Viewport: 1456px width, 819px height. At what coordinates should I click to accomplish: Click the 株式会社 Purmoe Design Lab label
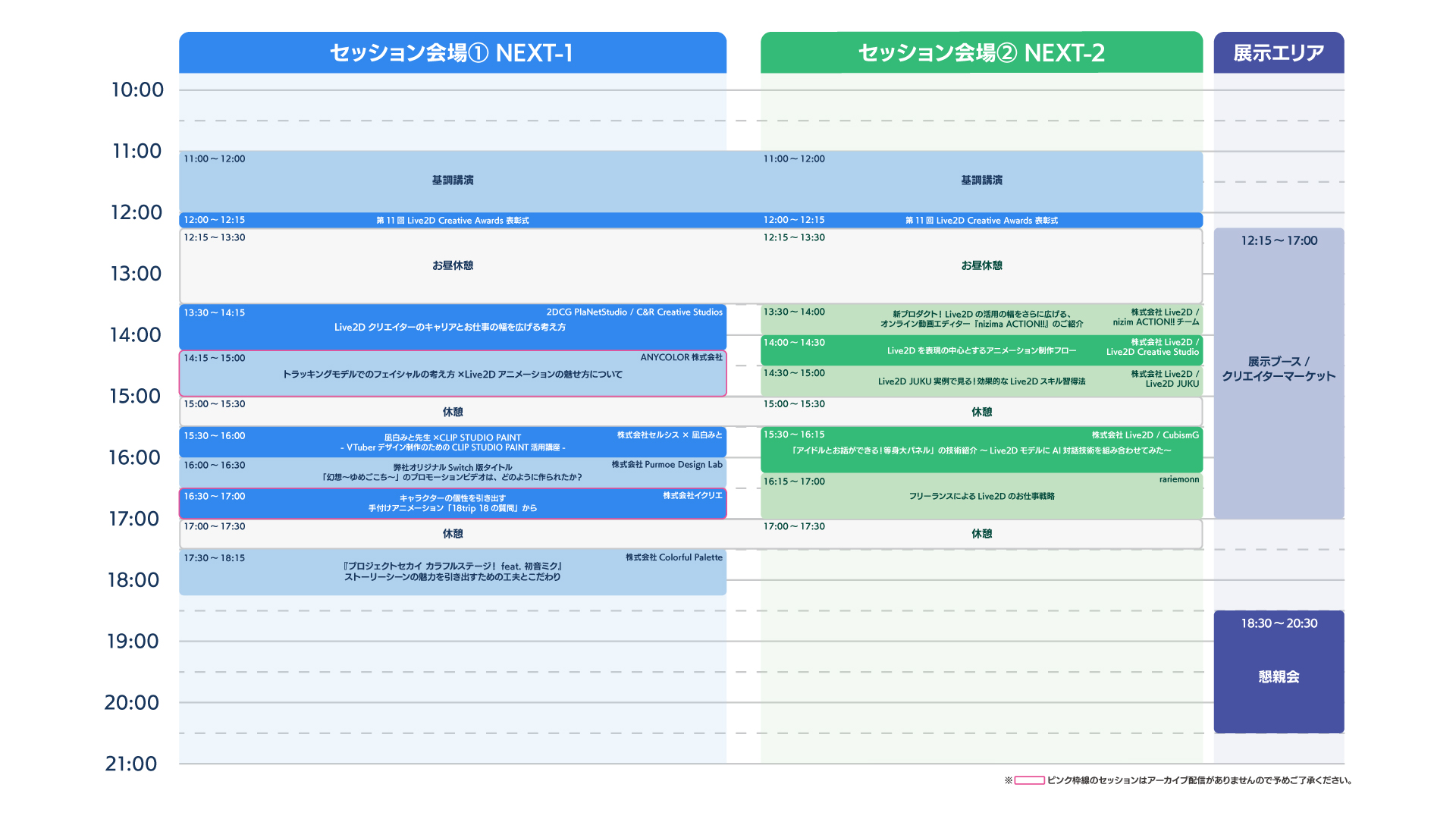(x=667, y=465)
